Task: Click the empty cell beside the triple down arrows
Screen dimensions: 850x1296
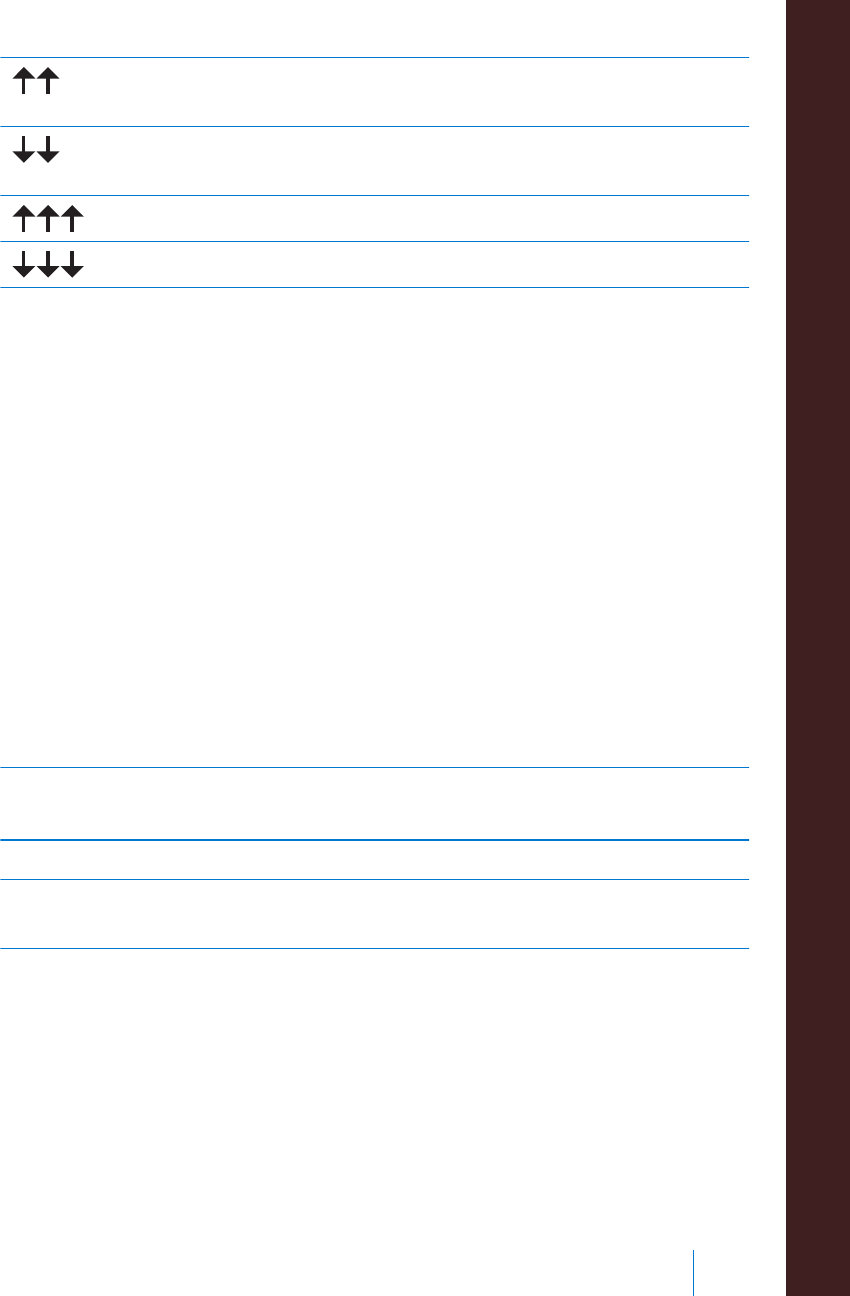Action: (x=420, y=265)
